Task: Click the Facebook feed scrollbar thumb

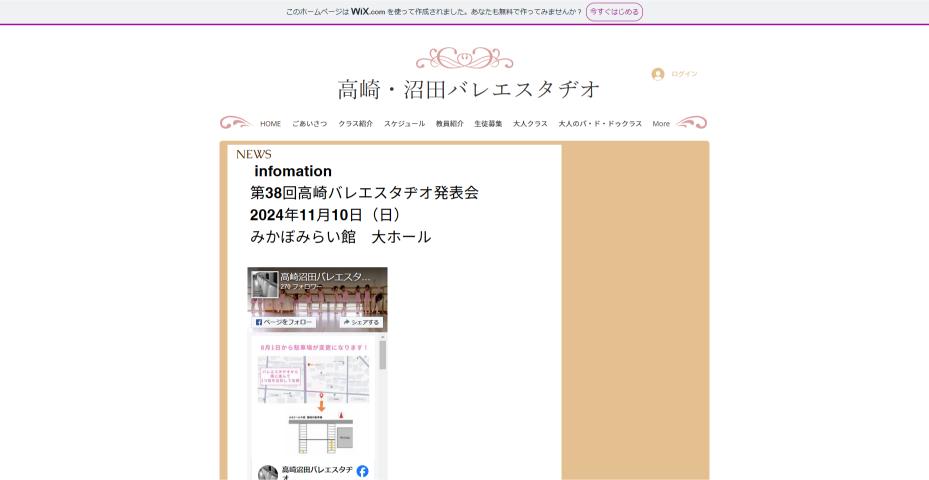Action: (x=383, y=355)
